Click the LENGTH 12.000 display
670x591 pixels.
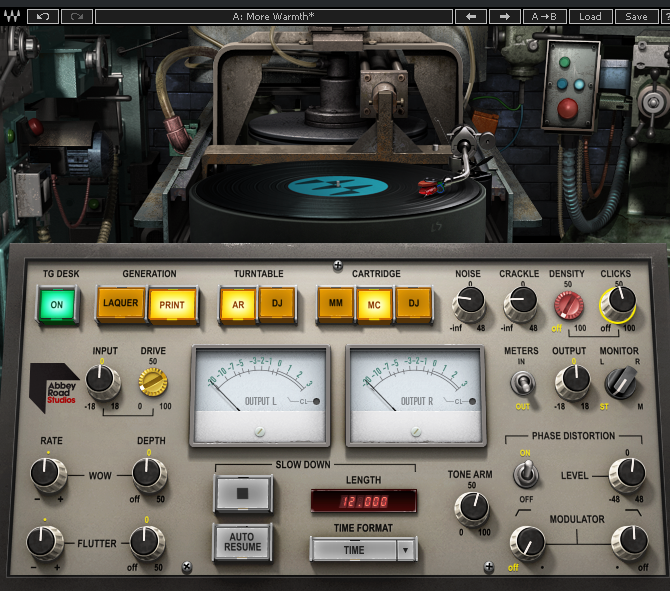pyautogui.click(x=364, y=501)
